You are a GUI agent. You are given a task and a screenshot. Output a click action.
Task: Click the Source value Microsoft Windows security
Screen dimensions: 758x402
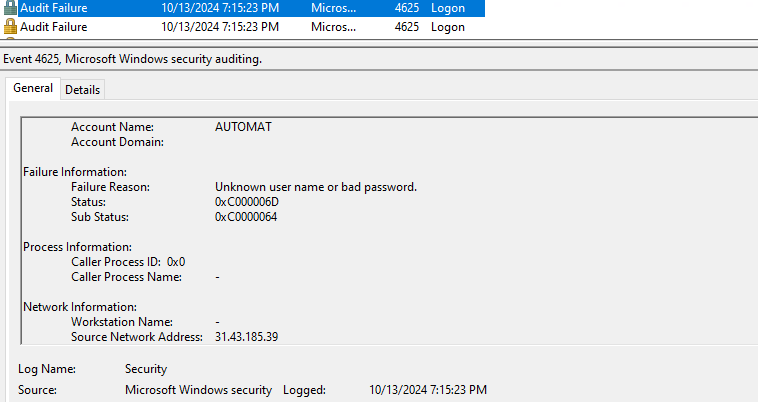[x=198, y=389]
